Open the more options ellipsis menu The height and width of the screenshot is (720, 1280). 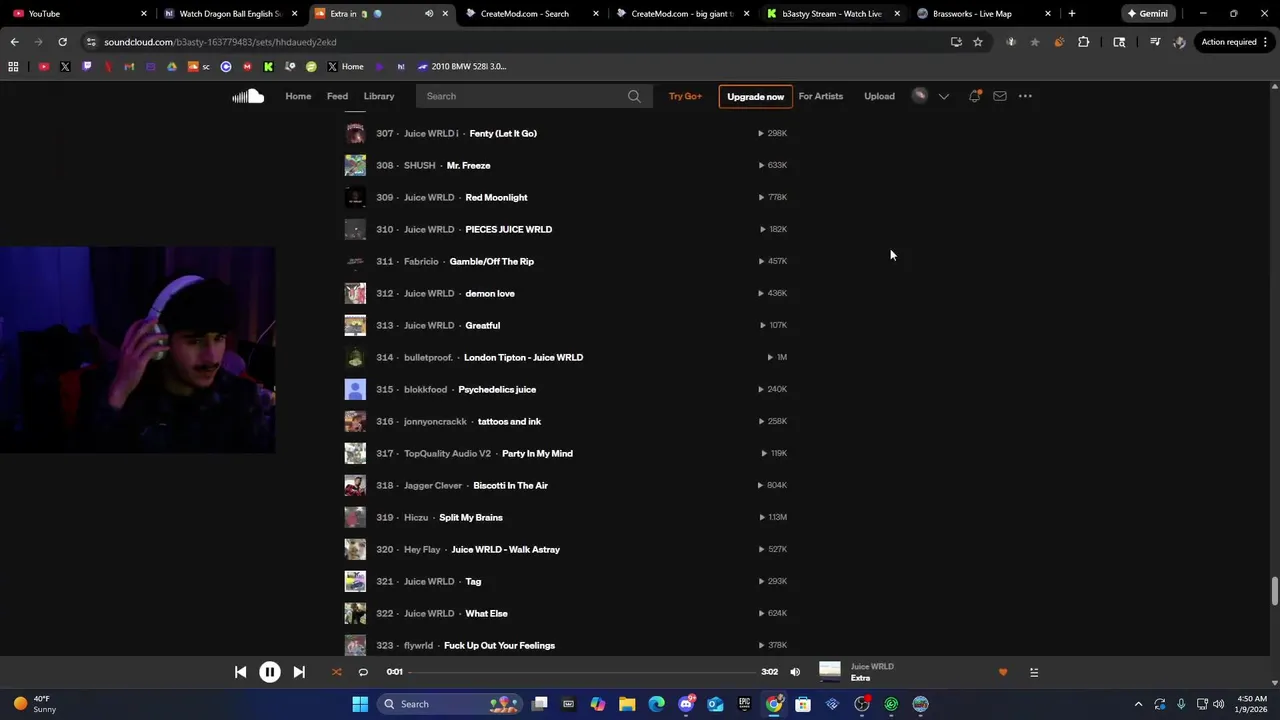point(1025,96)
